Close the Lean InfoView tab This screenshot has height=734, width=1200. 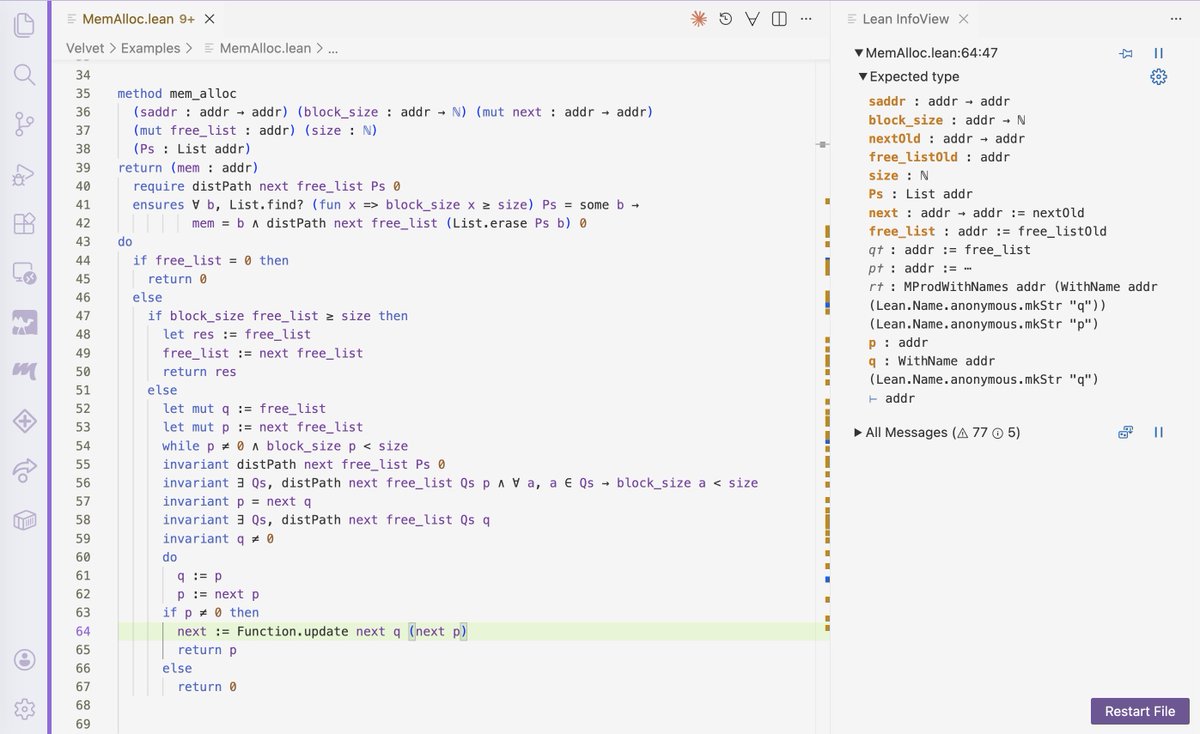963,19
